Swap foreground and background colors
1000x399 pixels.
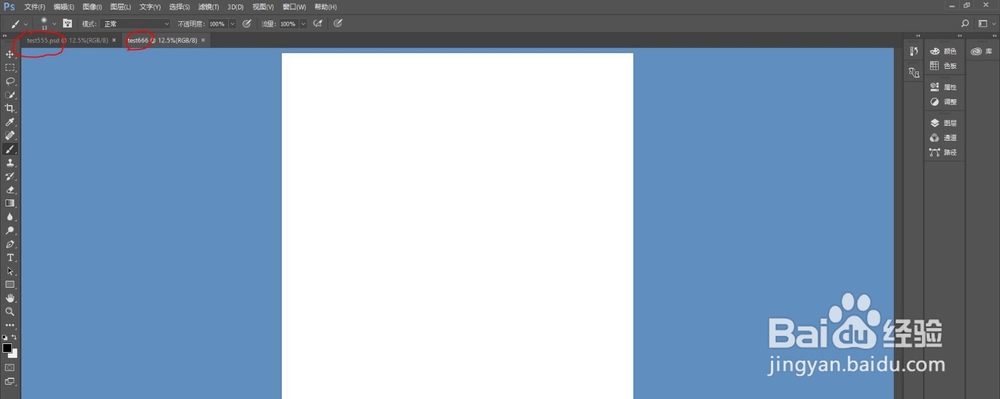click(15, 337)
